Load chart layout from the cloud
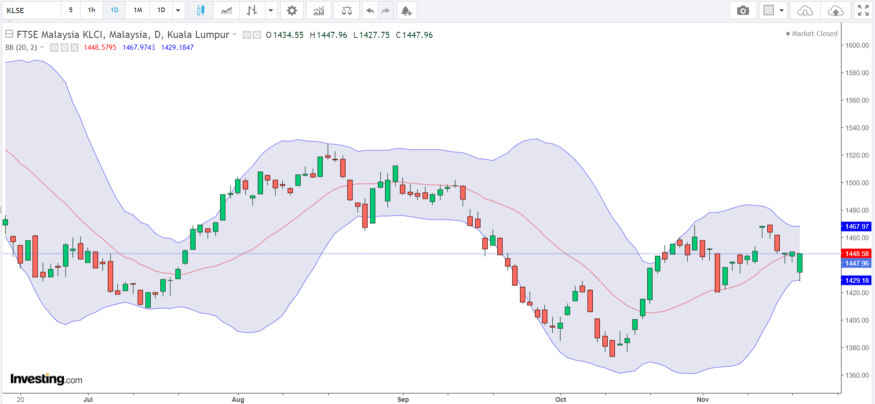875x404 pixels. pyautogui.click(x=804, y=10)
